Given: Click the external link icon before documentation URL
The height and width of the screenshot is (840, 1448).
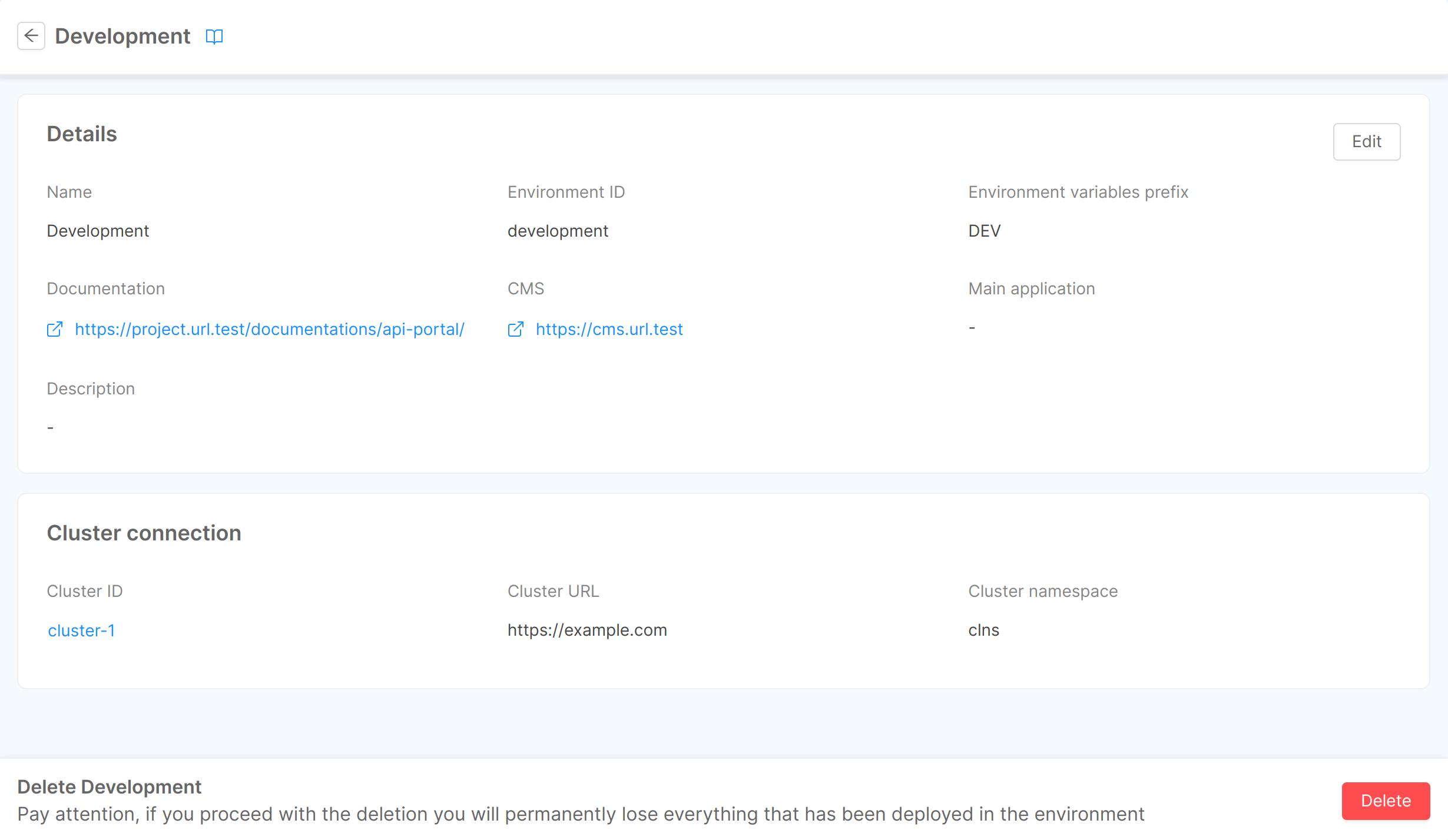Looking at the screenshot, I should pyautogui.click(x=55, y=330).
